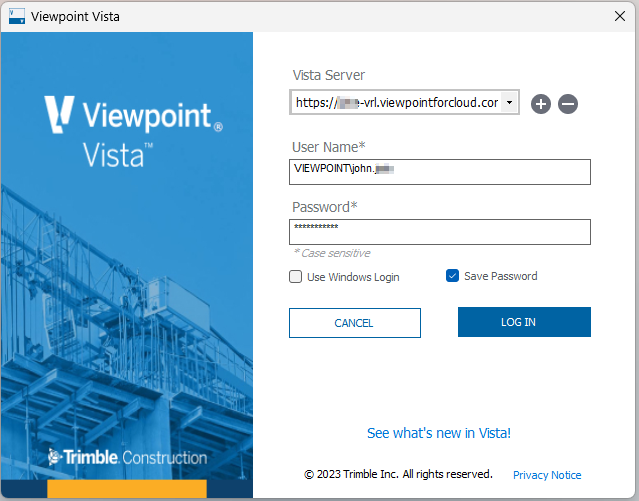Click the remove server minus icon
Viewport: 639px width, 501px height.
[567, 104]
